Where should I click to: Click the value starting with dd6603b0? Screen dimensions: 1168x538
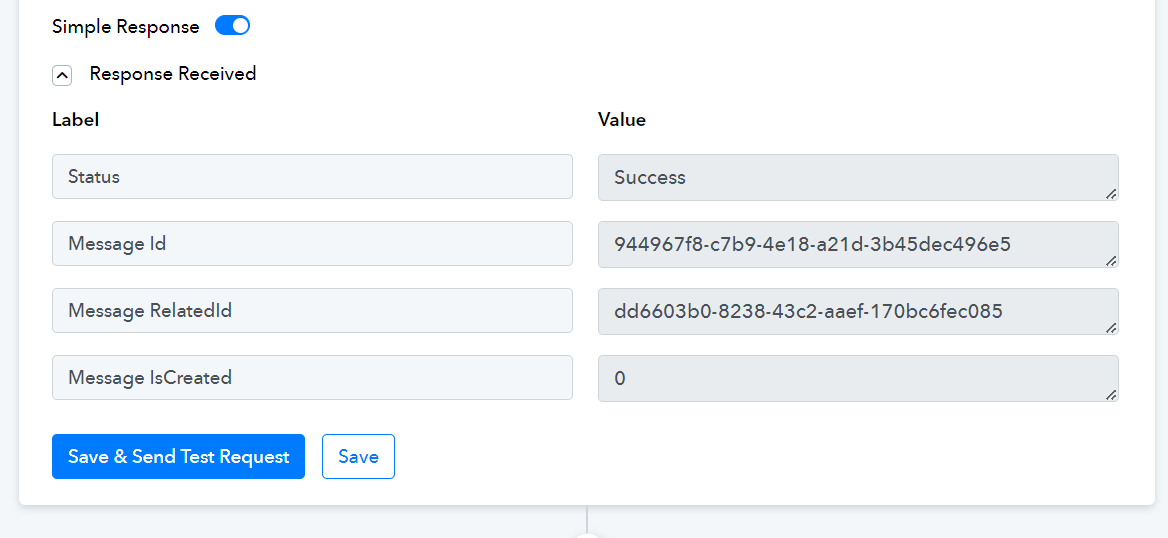[857, 311]
